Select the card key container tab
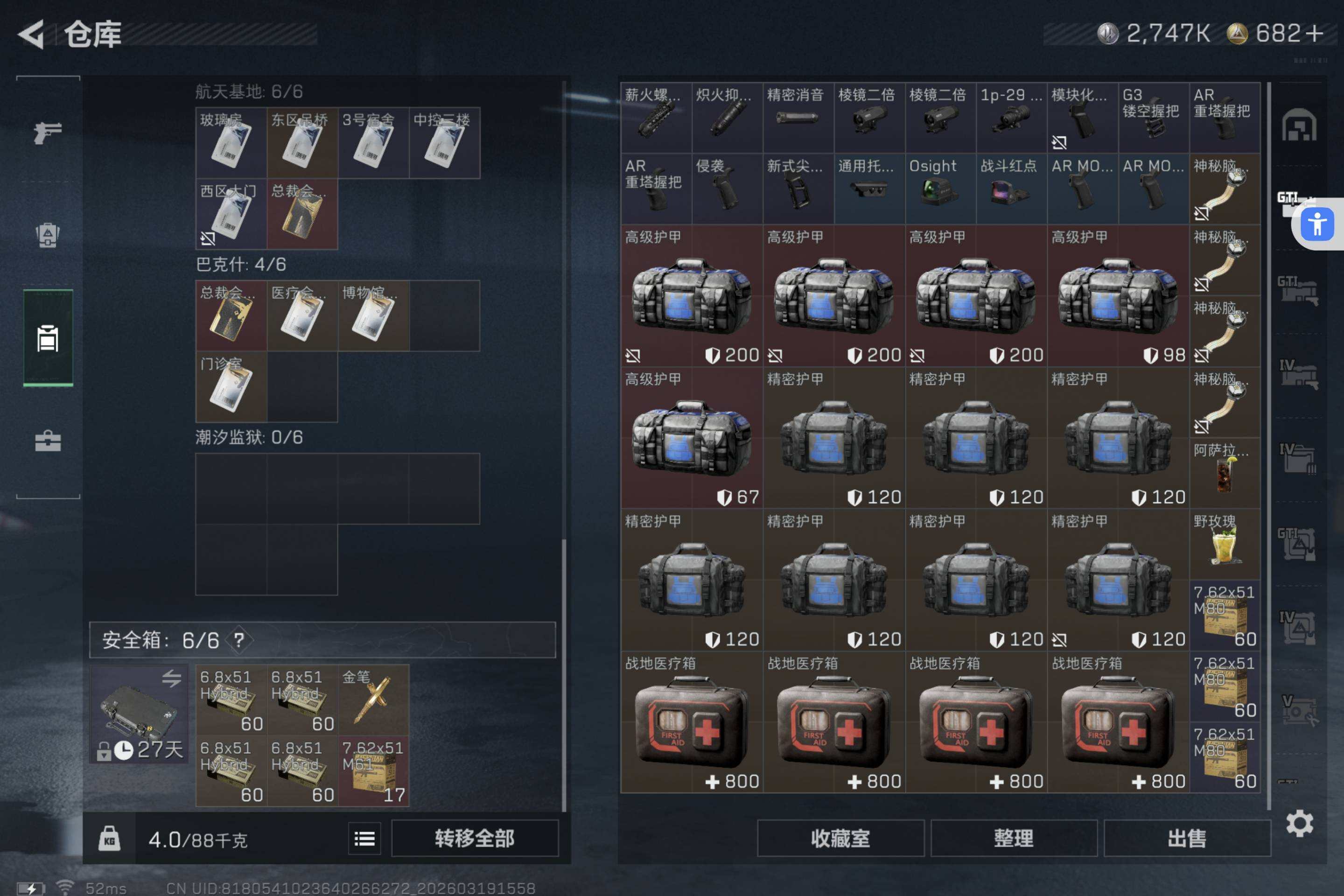 click(48, 338)
